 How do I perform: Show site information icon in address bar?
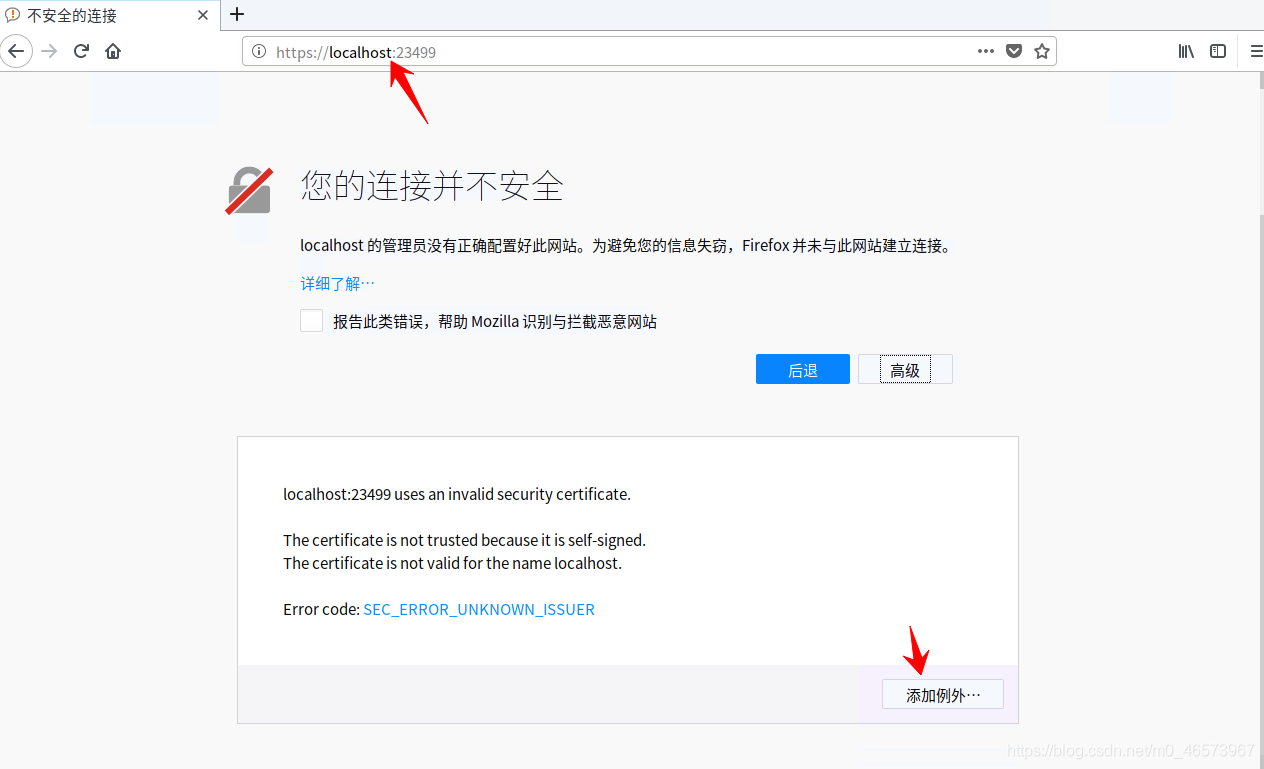259,51
